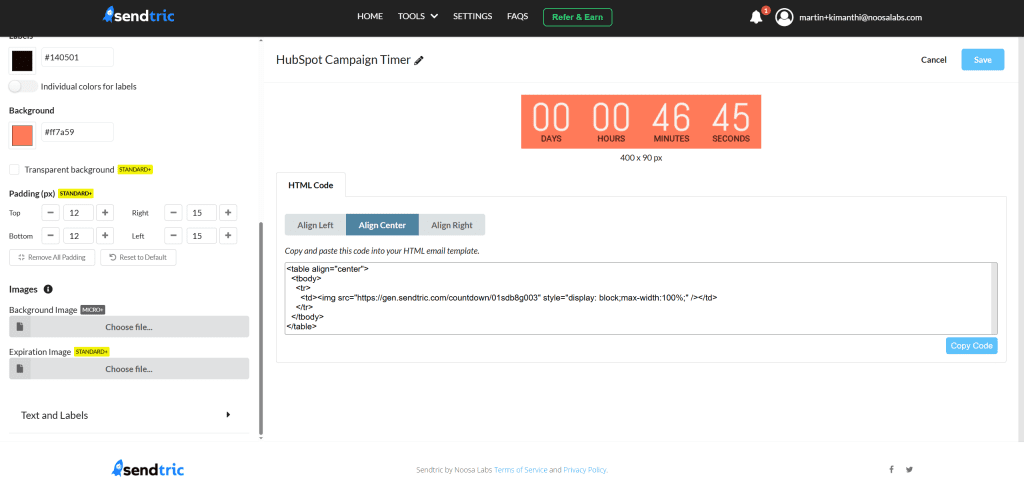The width and height of the screenshot is (1024, 482).
Task: Click the footer Sendtric logo
Action: point(148,468)
